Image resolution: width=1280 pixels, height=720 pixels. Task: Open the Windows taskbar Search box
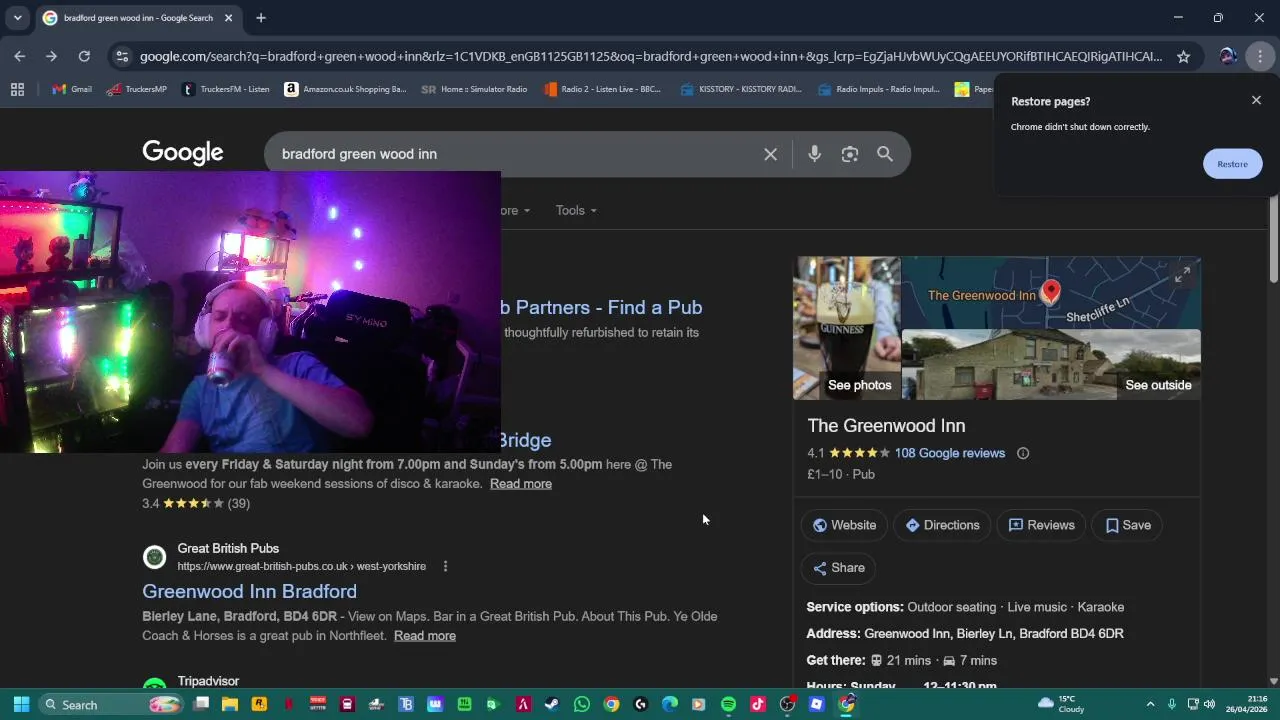coord(113,704)
